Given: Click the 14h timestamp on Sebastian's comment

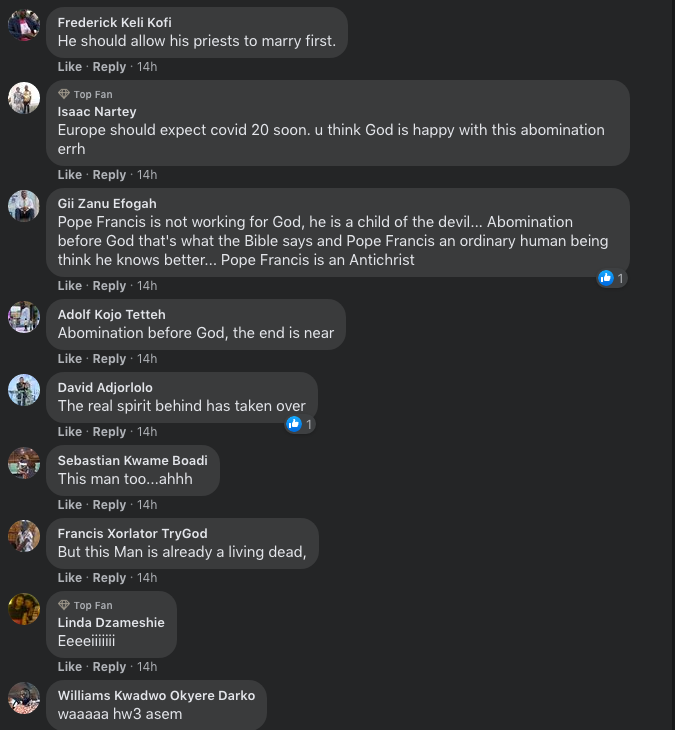Looking at the screenshot, I should point(147,505).
